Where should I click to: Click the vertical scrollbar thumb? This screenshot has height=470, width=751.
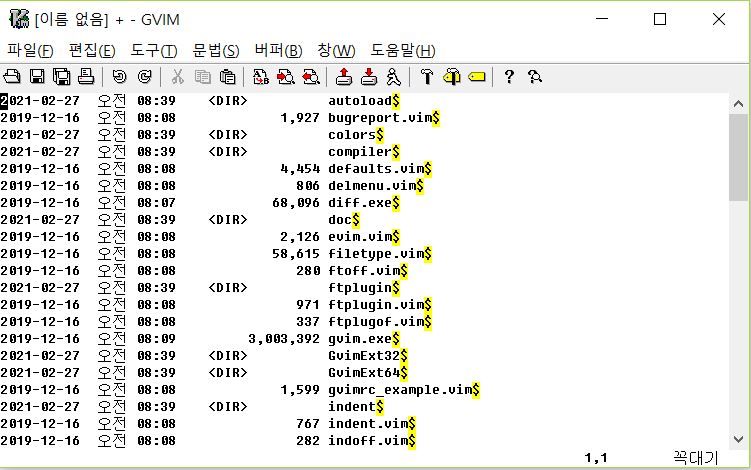[x=738, y=157]
